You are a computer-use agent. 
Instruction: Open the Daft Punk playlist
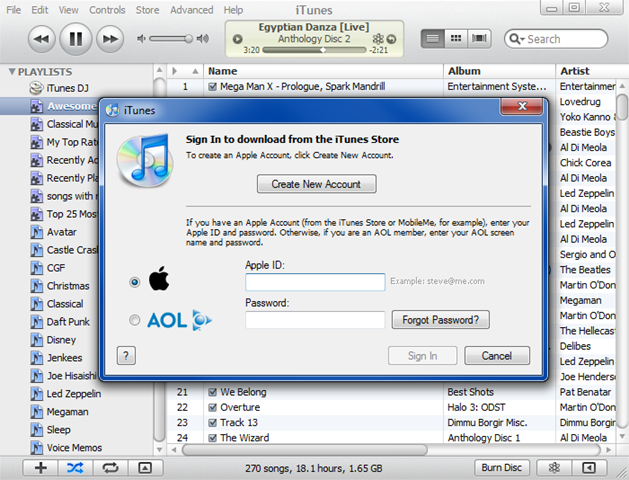(x=68, y=322)
